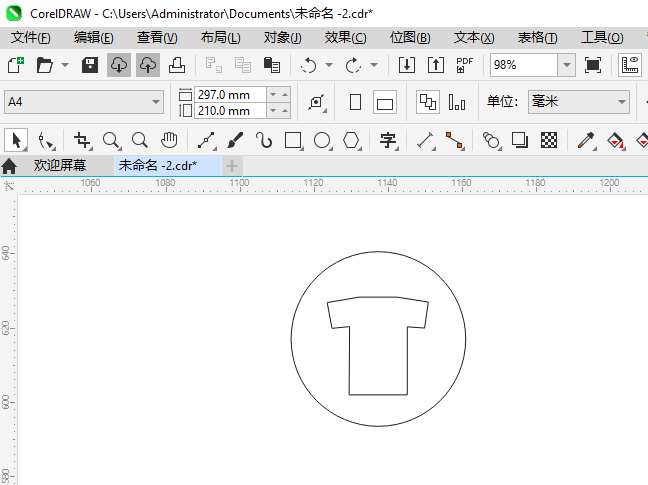The height and width of the screenshot is (485, 648).
Task: Open the Undo history dropdown arrow
Action: click(329, 65)
